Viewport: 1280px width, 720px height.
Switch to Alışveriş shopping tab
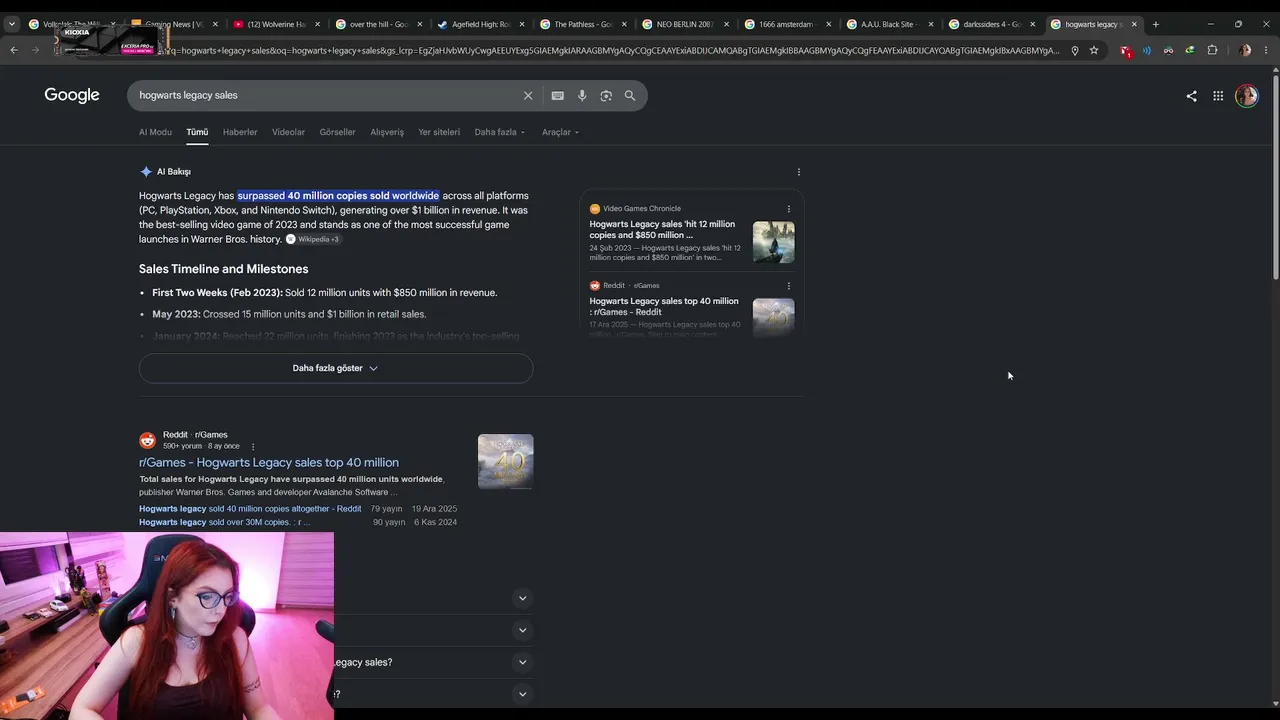387,132
